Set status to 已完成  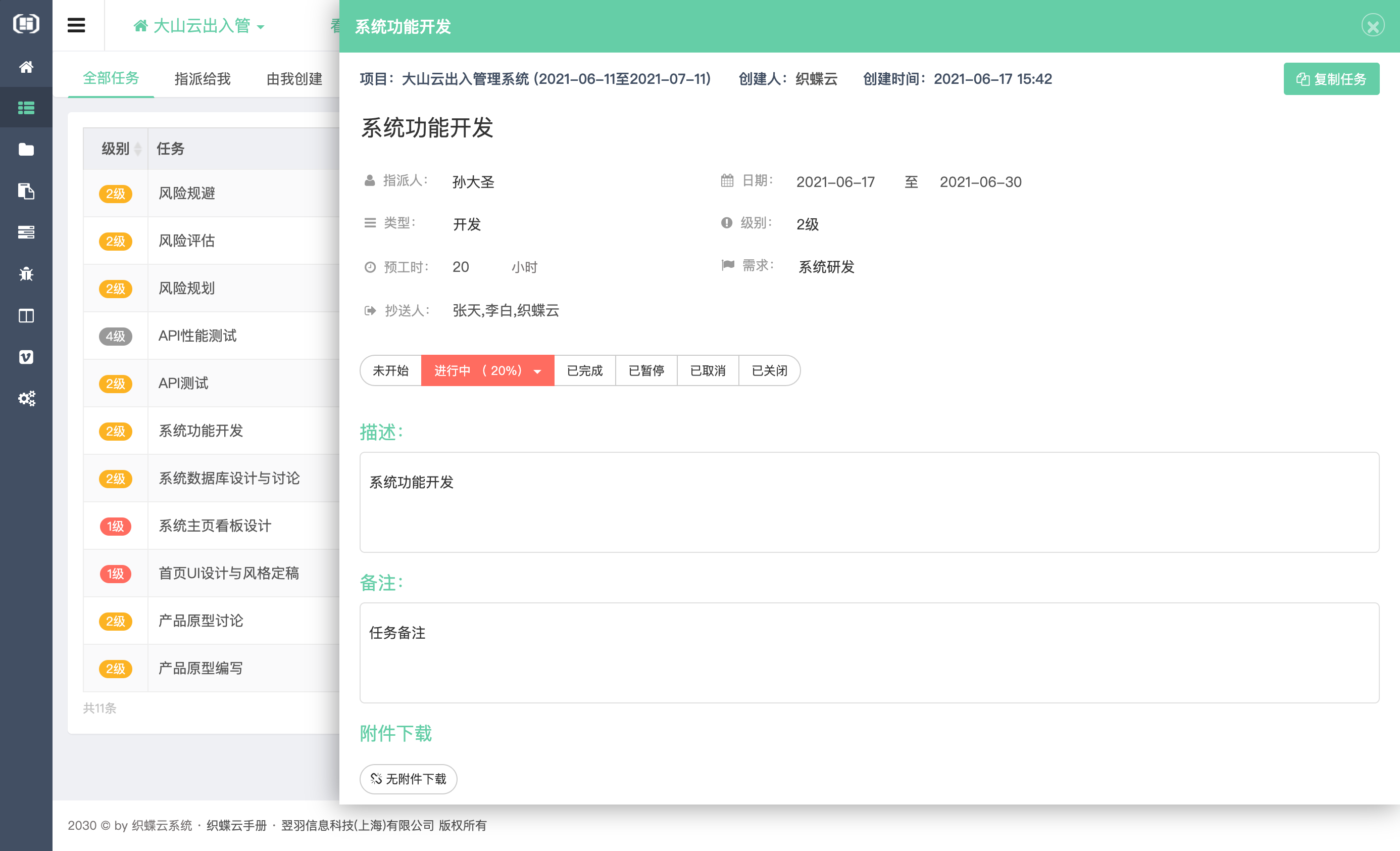(x=585, y=370)
